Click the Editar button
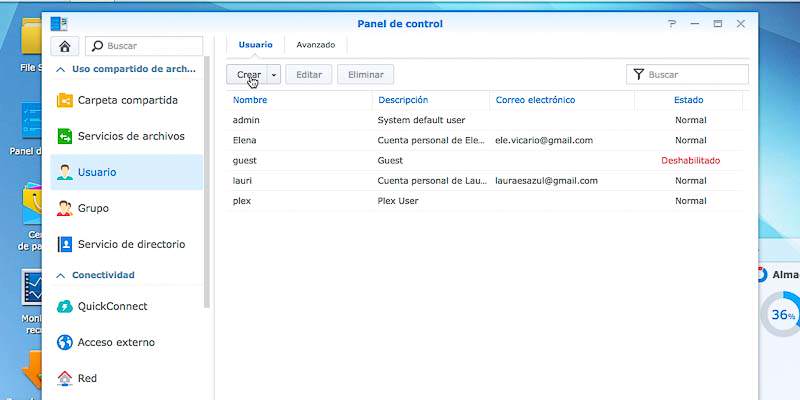Viewport: 800px width, 400px height. pos(309,74)
